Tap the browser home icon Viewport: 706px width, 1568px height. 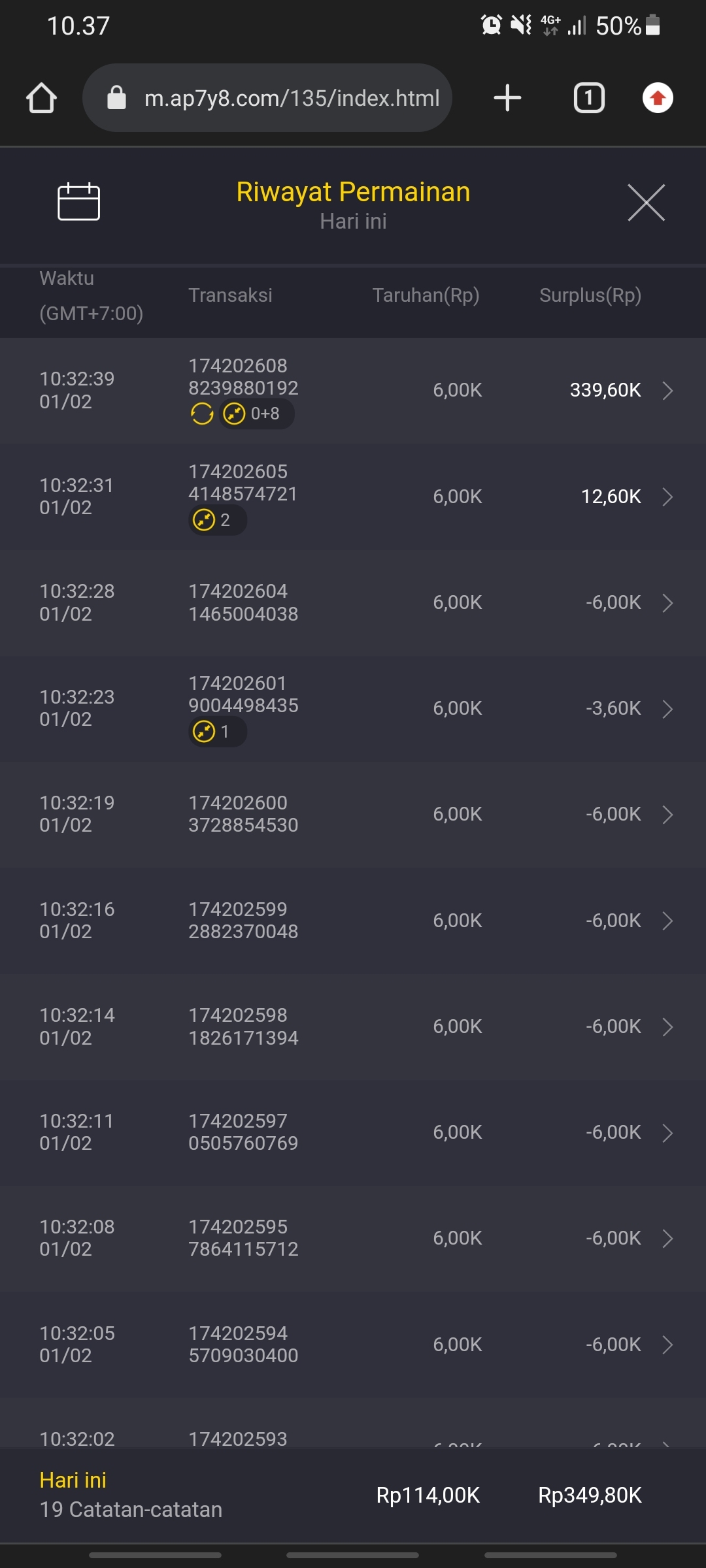pyautogui.click(x=41, y=98)
